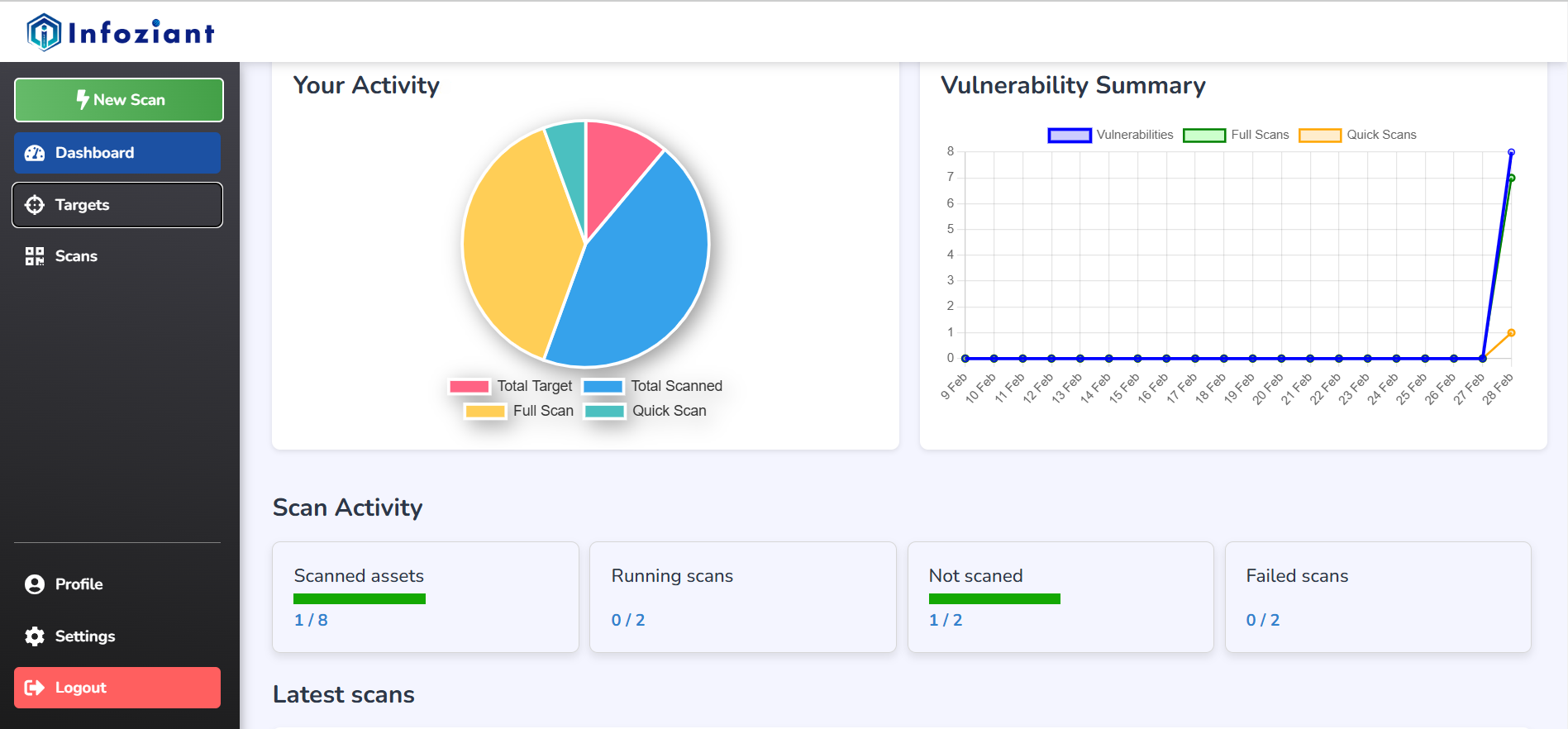Click the Profile user icon
The height and width of the screenshot is (729, 1568).
(x=35, y=584)
